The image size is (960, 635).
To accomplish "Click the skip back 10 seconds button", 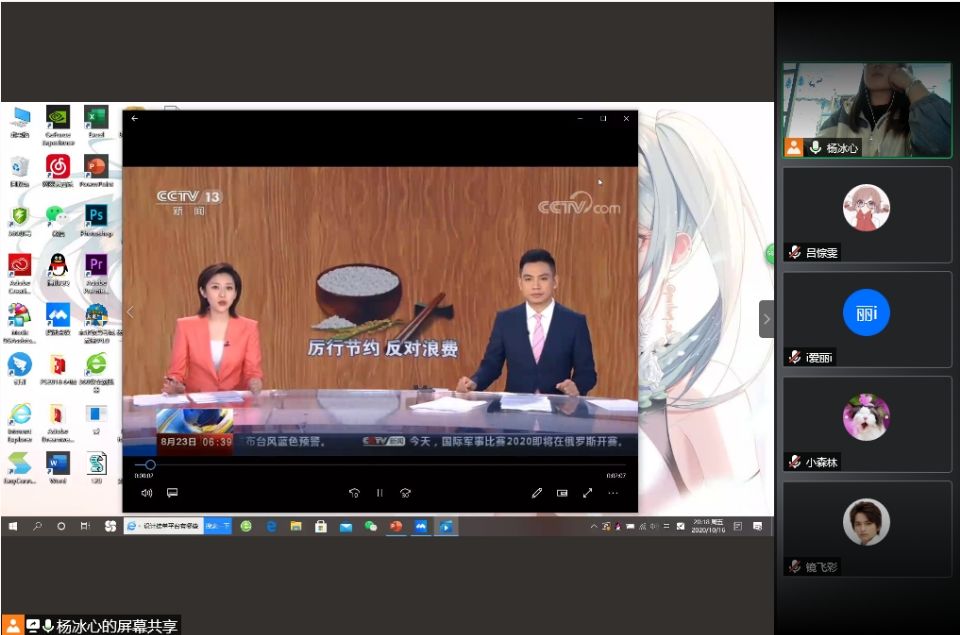I will point(354,493).
